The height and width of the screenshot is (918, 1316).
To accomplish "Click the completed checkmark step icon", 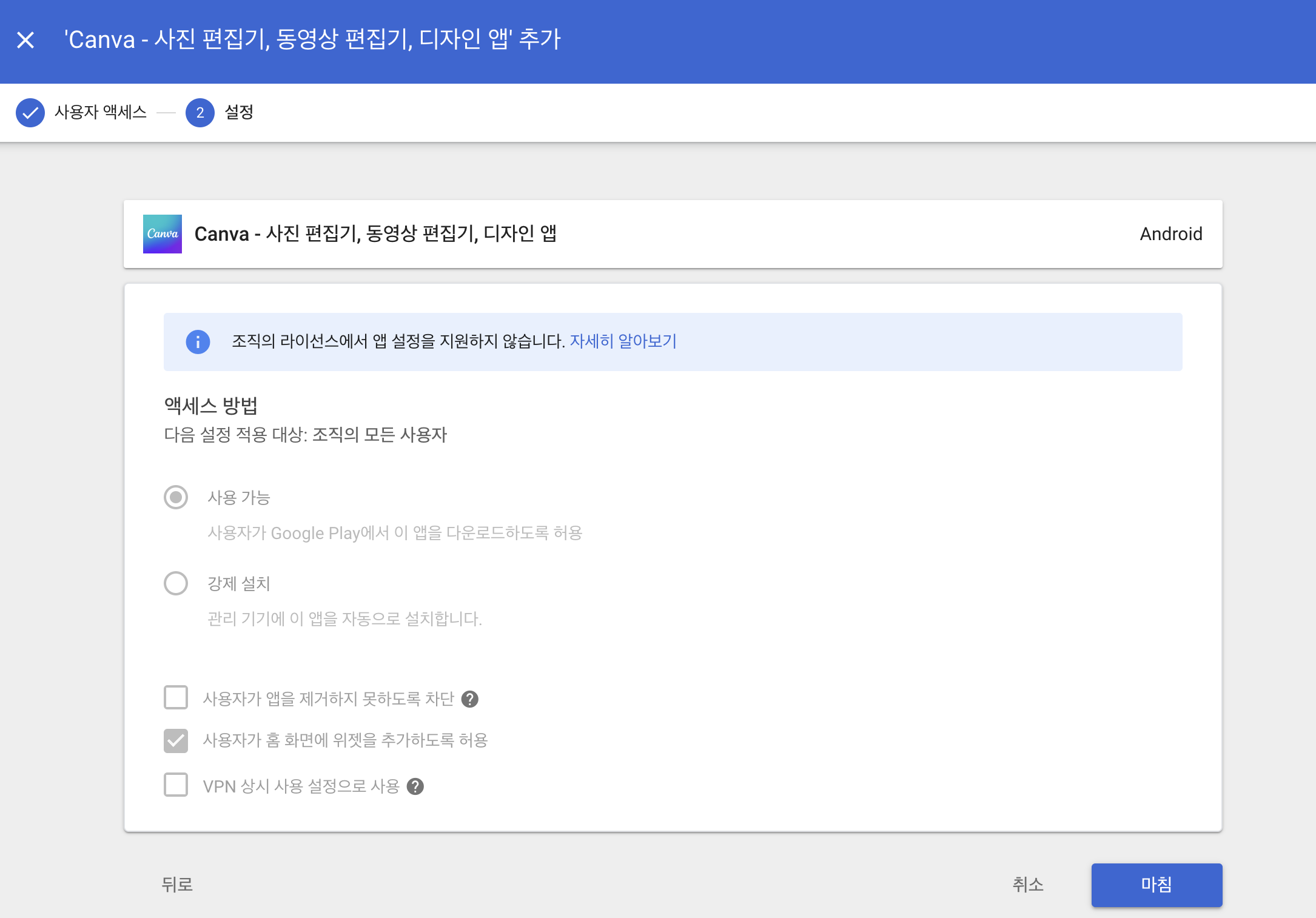I will click(30, 113).
